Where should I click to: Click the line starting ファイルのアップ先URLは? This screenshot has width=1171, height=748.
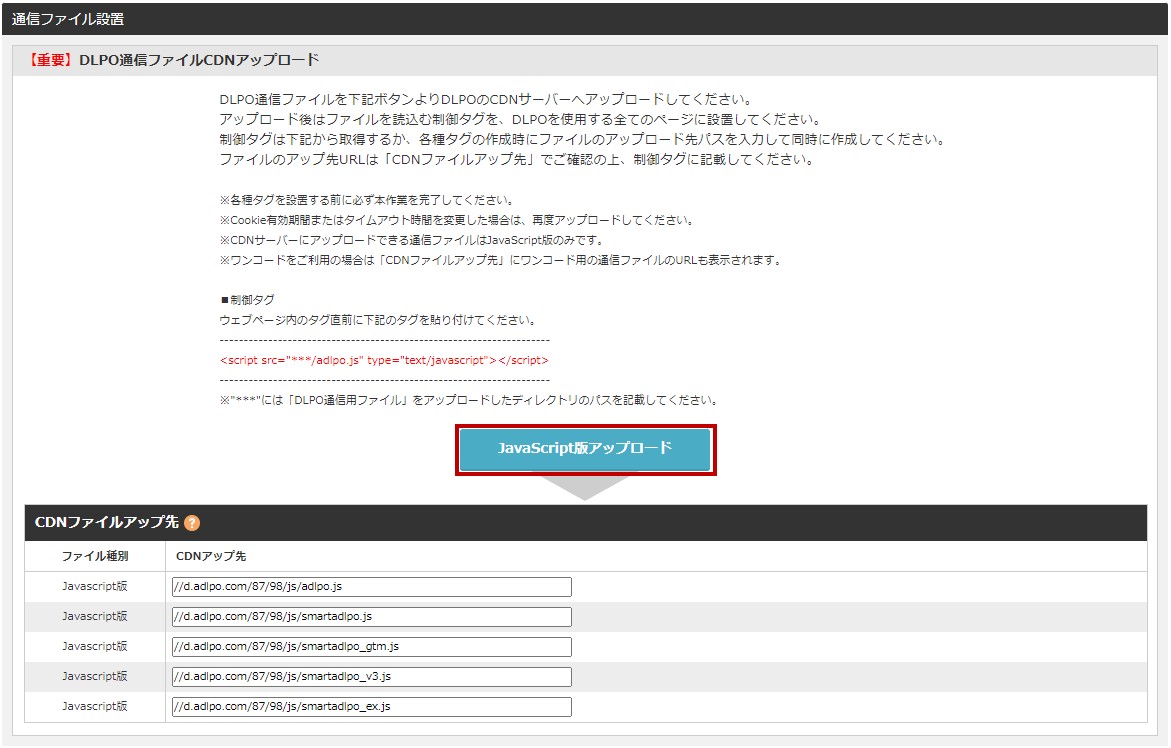[517, 160]
